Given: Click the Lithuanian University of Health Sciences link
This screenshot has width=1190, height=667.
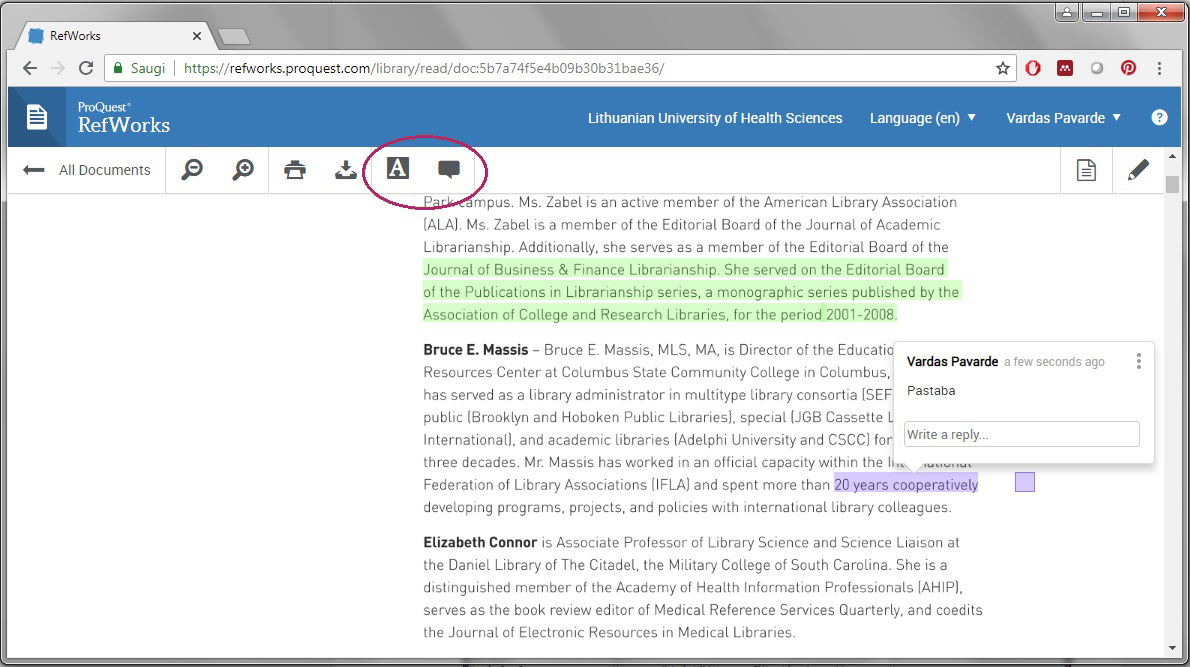Looking at the screenshot, I should [x=715, y=118].
